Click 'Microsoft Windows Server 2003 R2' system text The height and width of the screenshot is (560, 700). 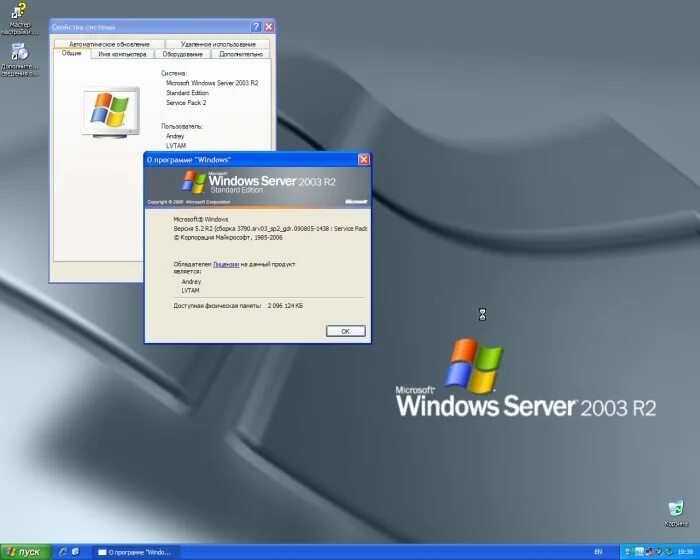coord(212,83)
